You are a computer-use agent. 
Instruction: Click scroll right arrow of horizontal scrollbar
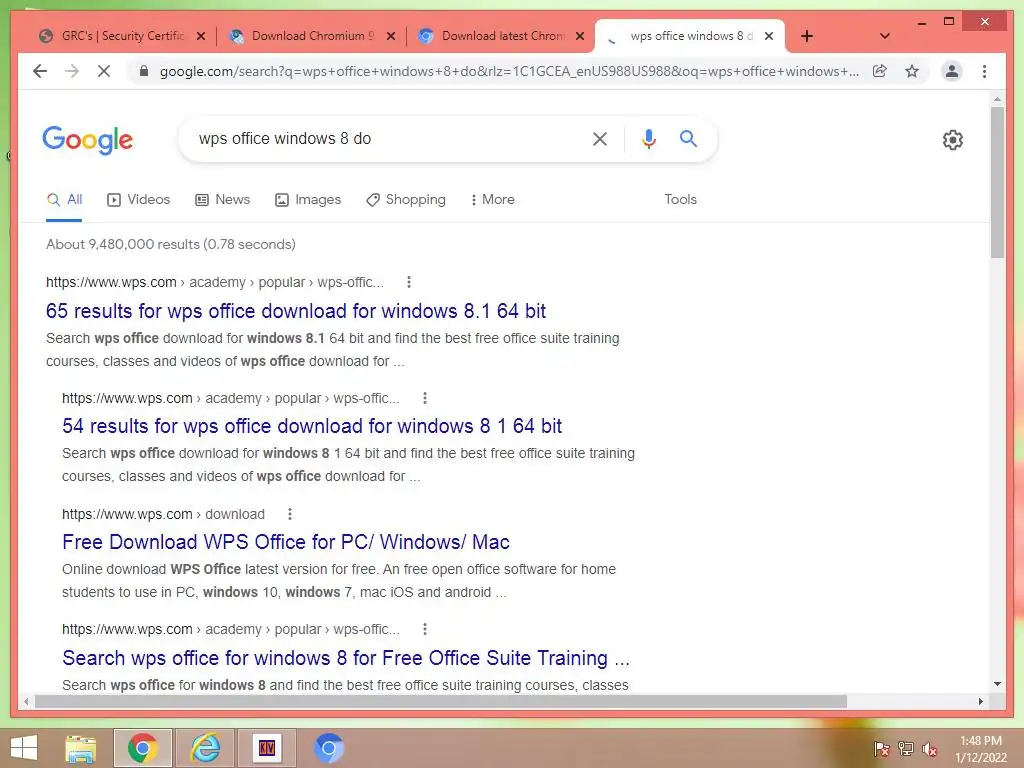pyautogui.click(x=981, y=701)
